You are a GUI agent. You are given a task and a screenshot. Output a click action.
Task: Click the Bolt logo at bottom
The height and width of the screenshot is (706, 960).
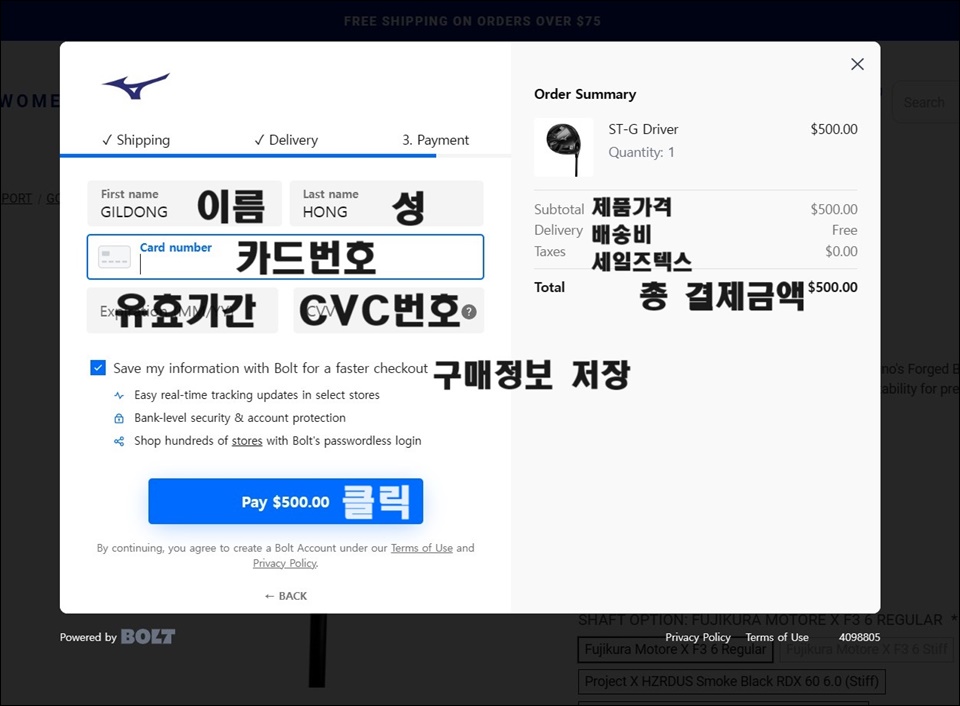tap(148, 637)
